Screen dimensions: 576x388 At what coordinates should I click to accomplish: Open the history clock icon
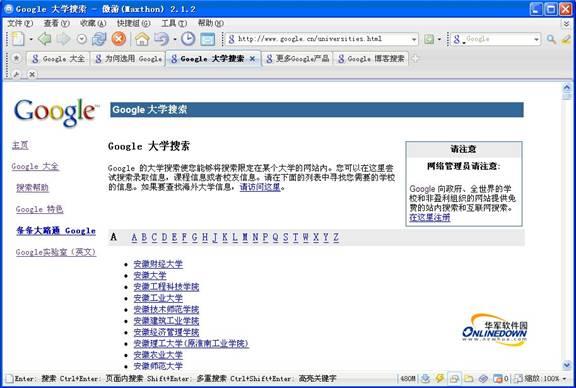tap(188, 39)
